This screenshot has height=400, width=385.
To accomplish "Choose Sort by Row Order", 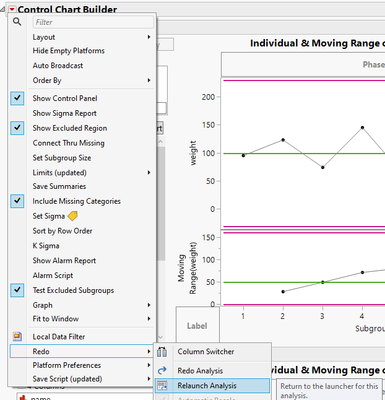I will (x=62, y=231).
